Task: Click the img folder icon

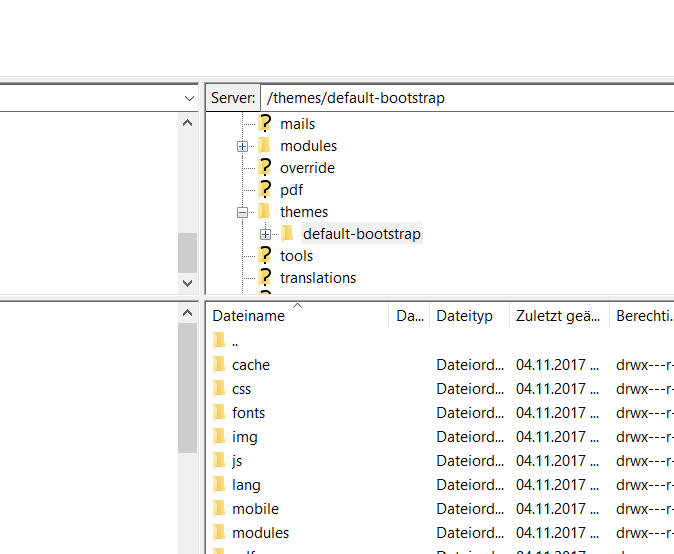Action: click(219, 437)
